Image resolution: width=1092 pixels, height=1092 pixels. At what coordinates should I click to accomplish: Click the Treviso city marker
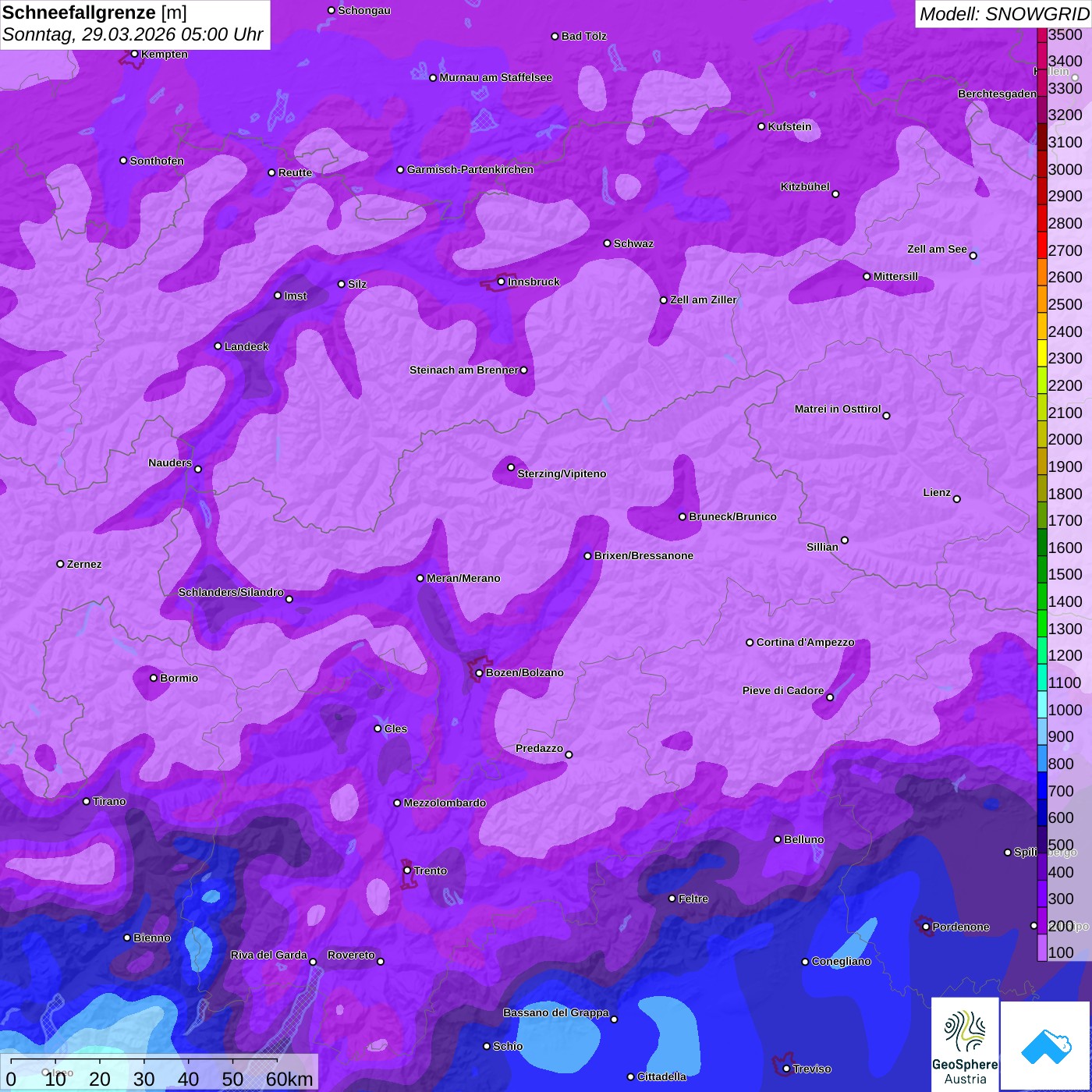click(786, 1069)
